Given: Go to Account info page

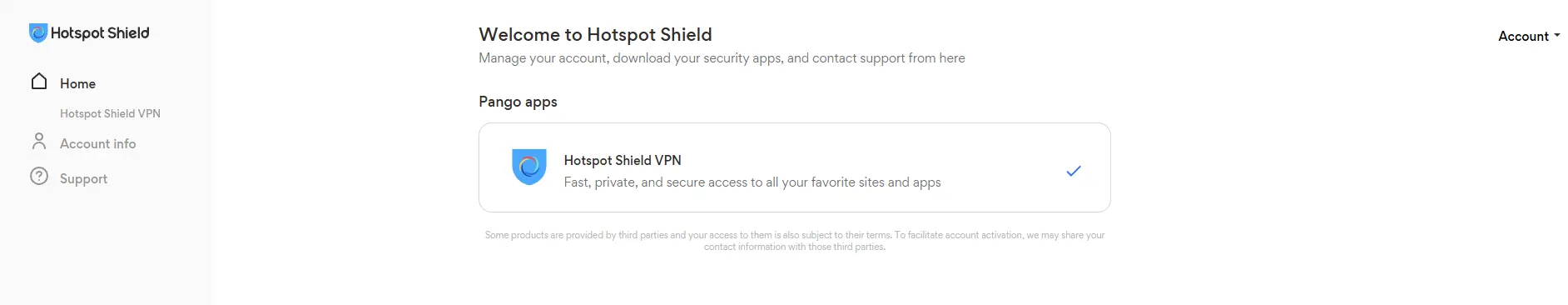Looking at the screenshot, I should pos(97,143).
